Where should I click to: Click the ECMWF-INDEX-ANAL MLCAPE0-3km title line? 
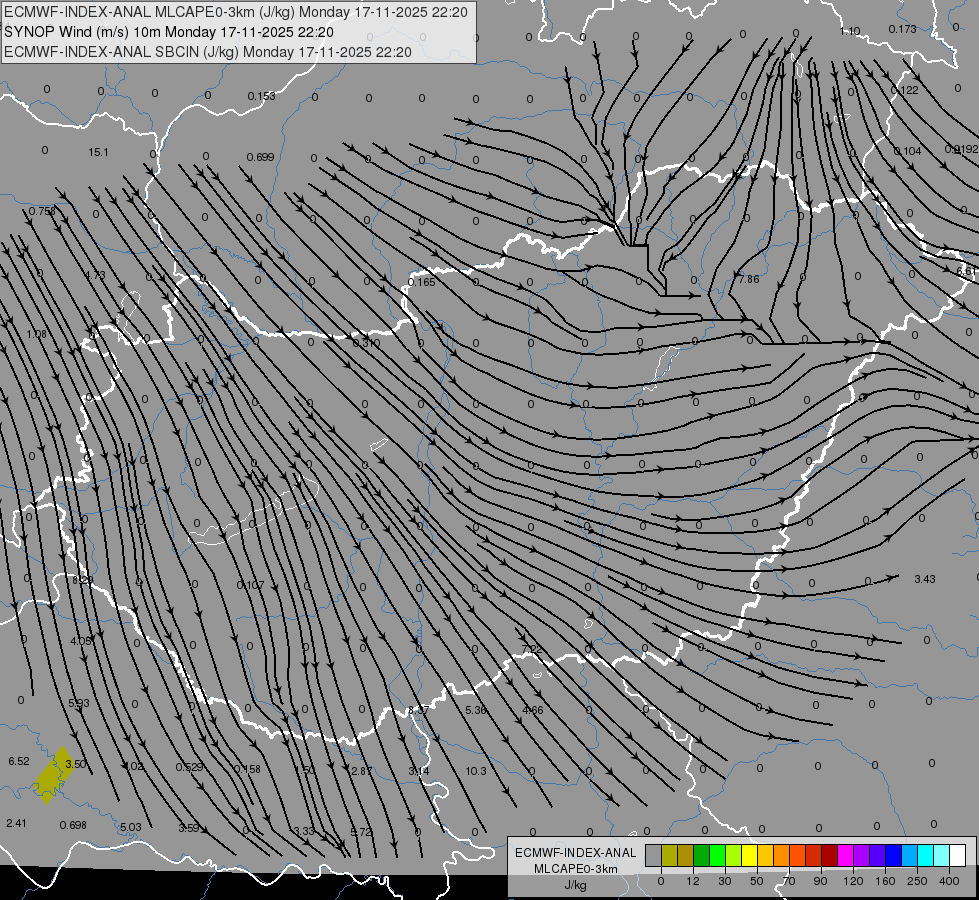point(235,12)
